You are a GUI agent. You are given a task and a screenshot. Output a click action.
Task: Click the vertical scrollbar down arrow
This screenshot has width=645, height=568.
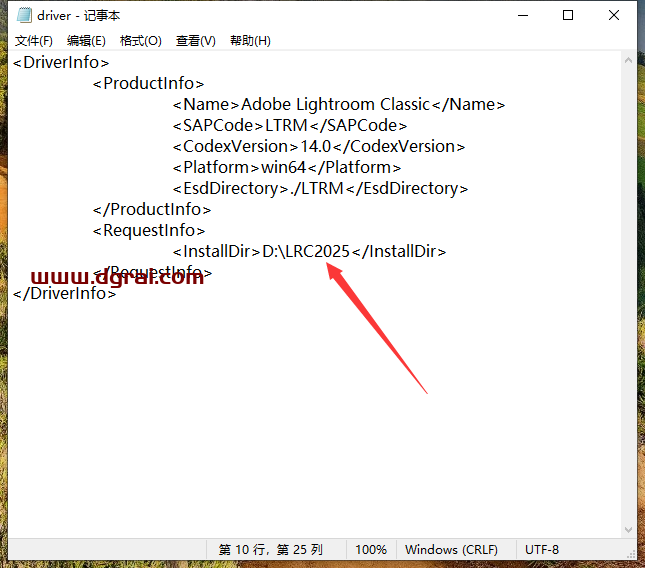pyautogui.click(x=628, y=529)
